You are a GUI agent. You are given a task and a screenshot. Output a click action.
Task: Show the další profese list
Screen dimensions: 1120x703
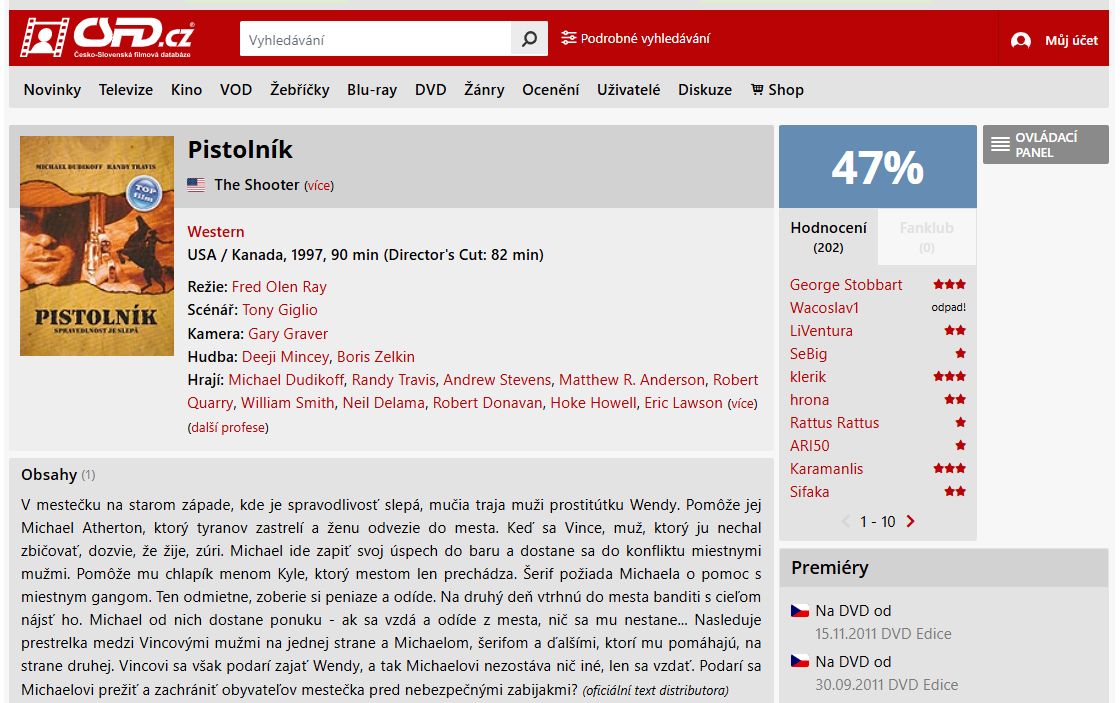[228, 428]
